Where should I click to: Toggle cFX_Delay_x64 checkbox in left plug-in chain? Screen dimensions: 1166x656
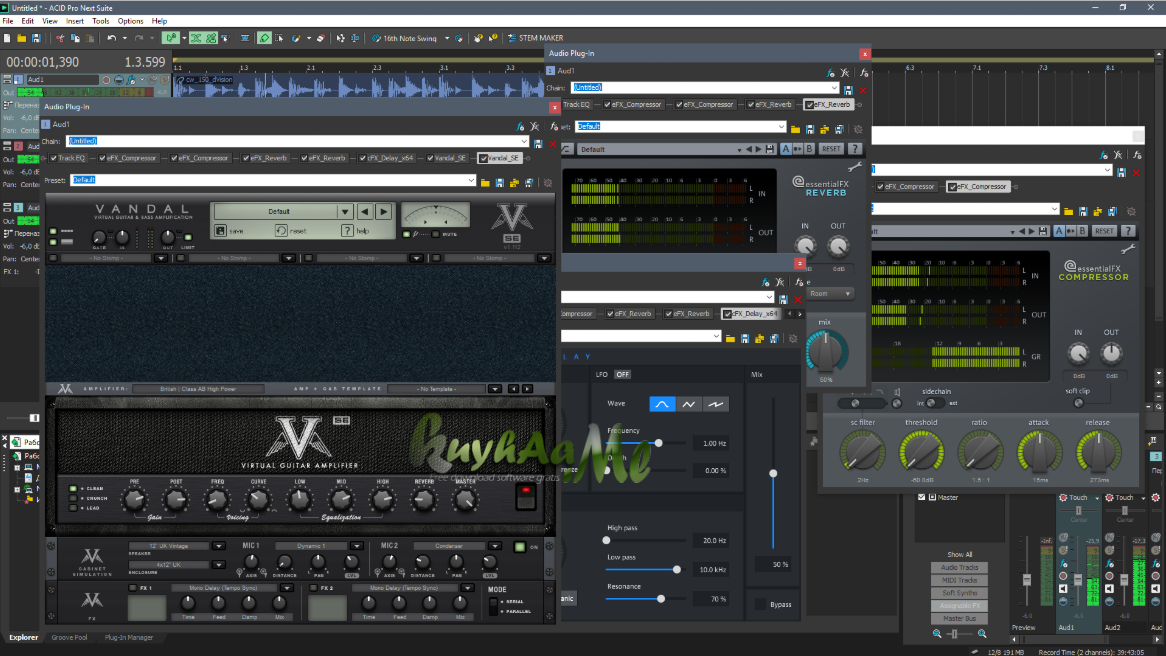(x=363, y=158)
